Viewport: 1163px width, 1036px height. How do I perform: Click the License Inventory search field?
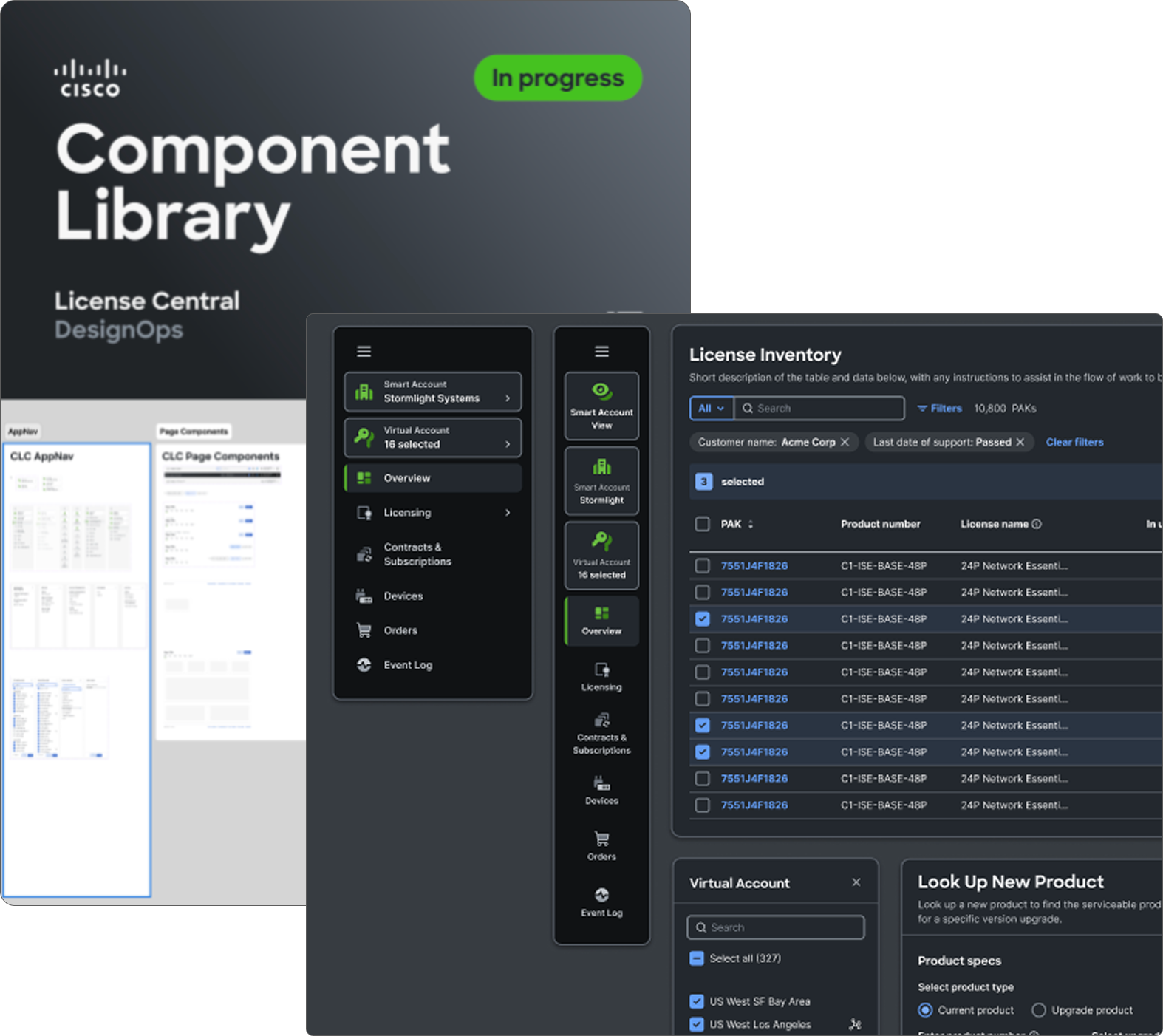(x=819, y=409)
